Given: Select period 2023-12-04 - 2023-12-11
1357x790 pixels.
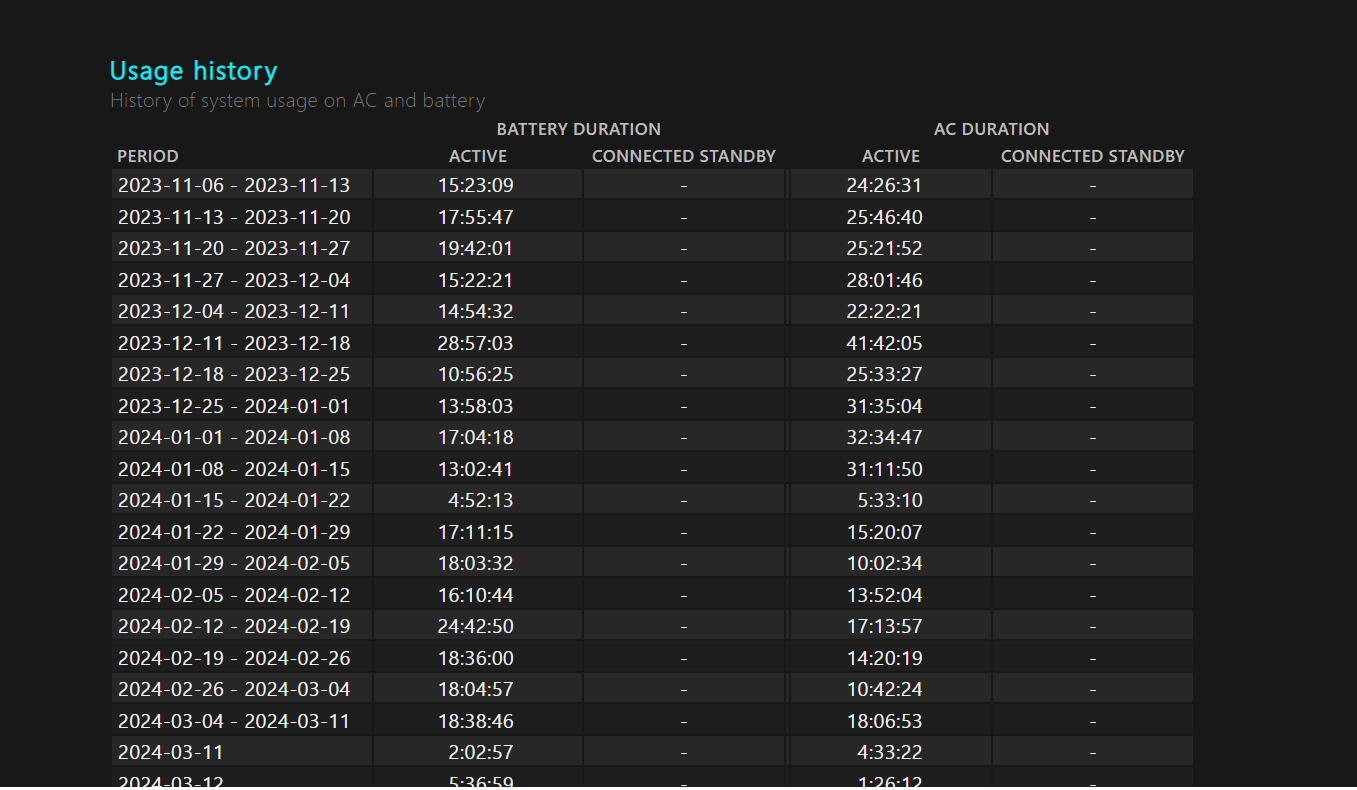Looking at the screenshot, I should pos(234,311).
